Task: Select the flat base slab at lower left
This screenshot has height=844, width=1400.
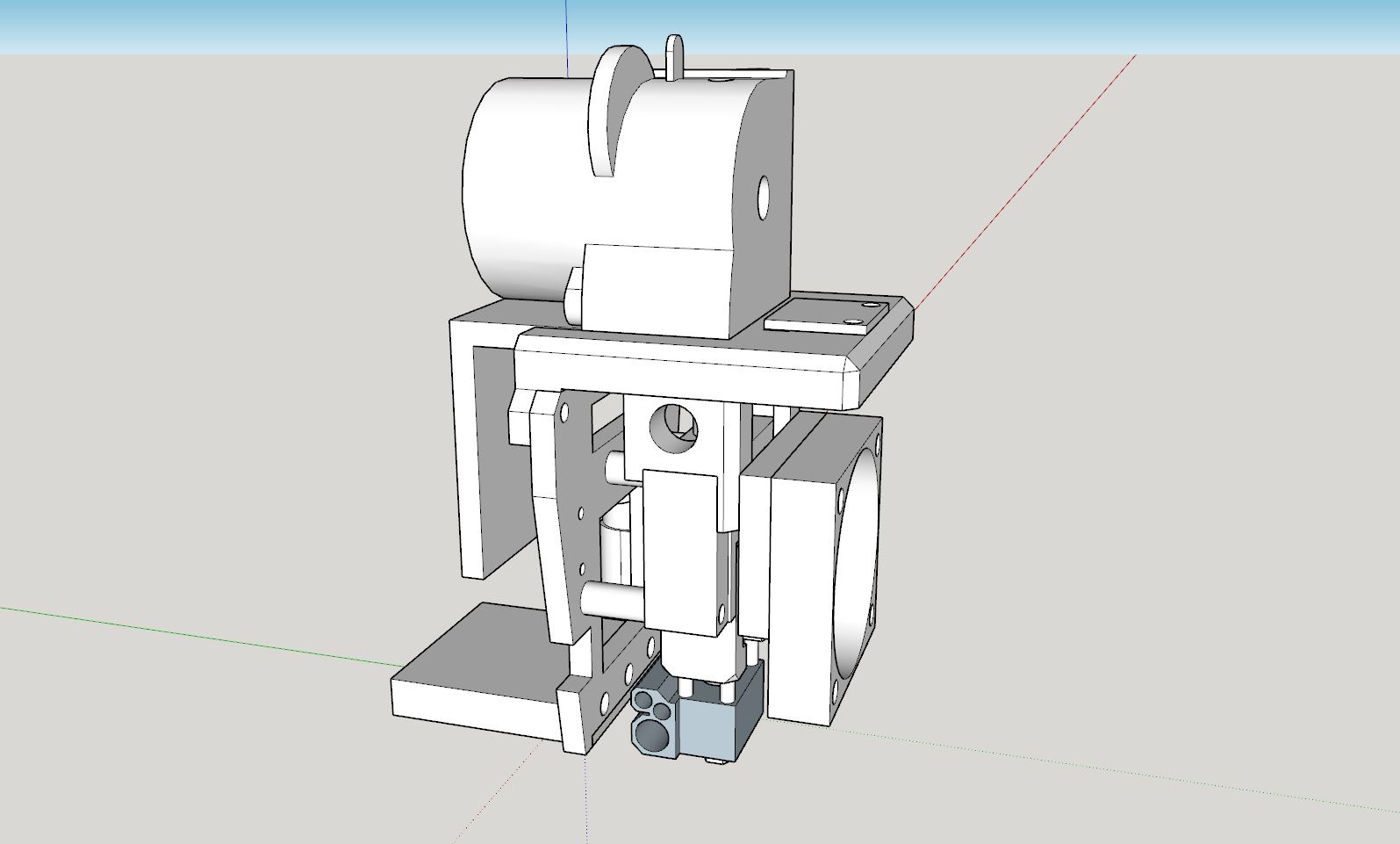Action: [x=478, y=672]
